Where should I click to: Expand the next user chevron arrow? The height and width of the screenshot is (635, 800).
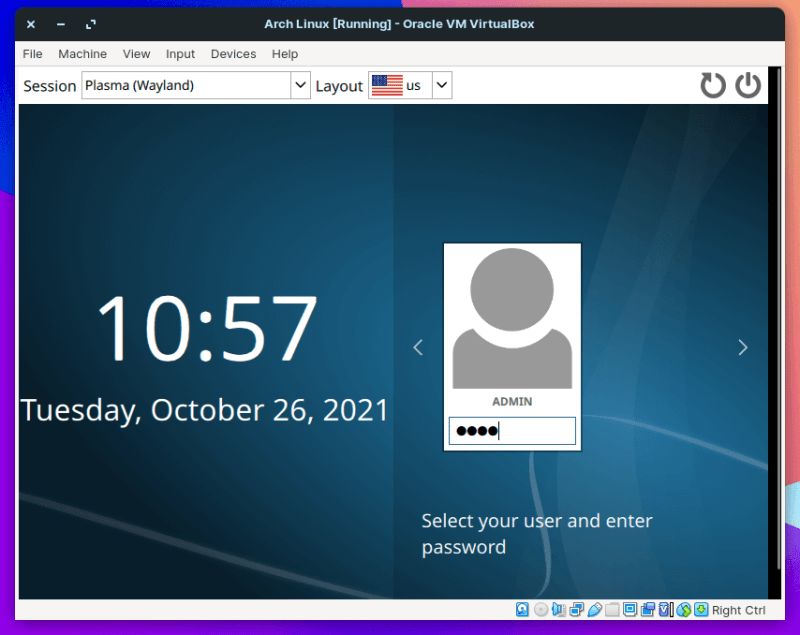[743, 347]
